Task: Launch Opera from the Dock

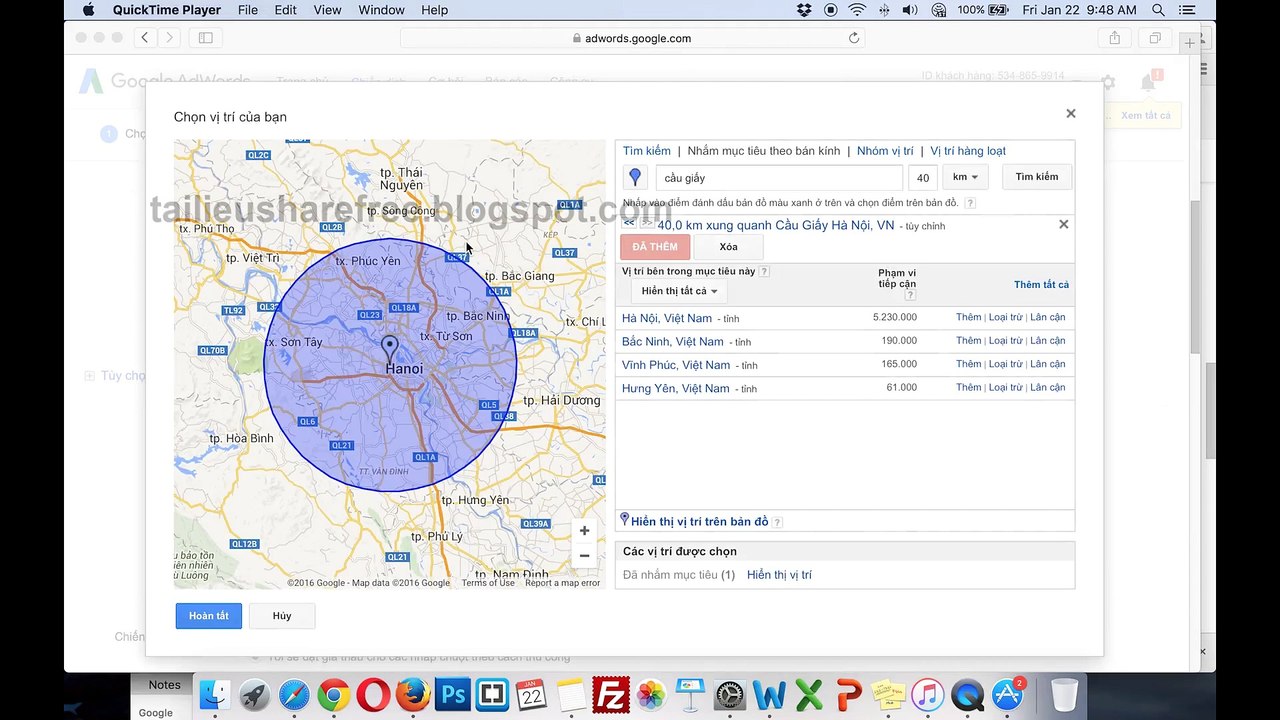Action: click(374, 694)
